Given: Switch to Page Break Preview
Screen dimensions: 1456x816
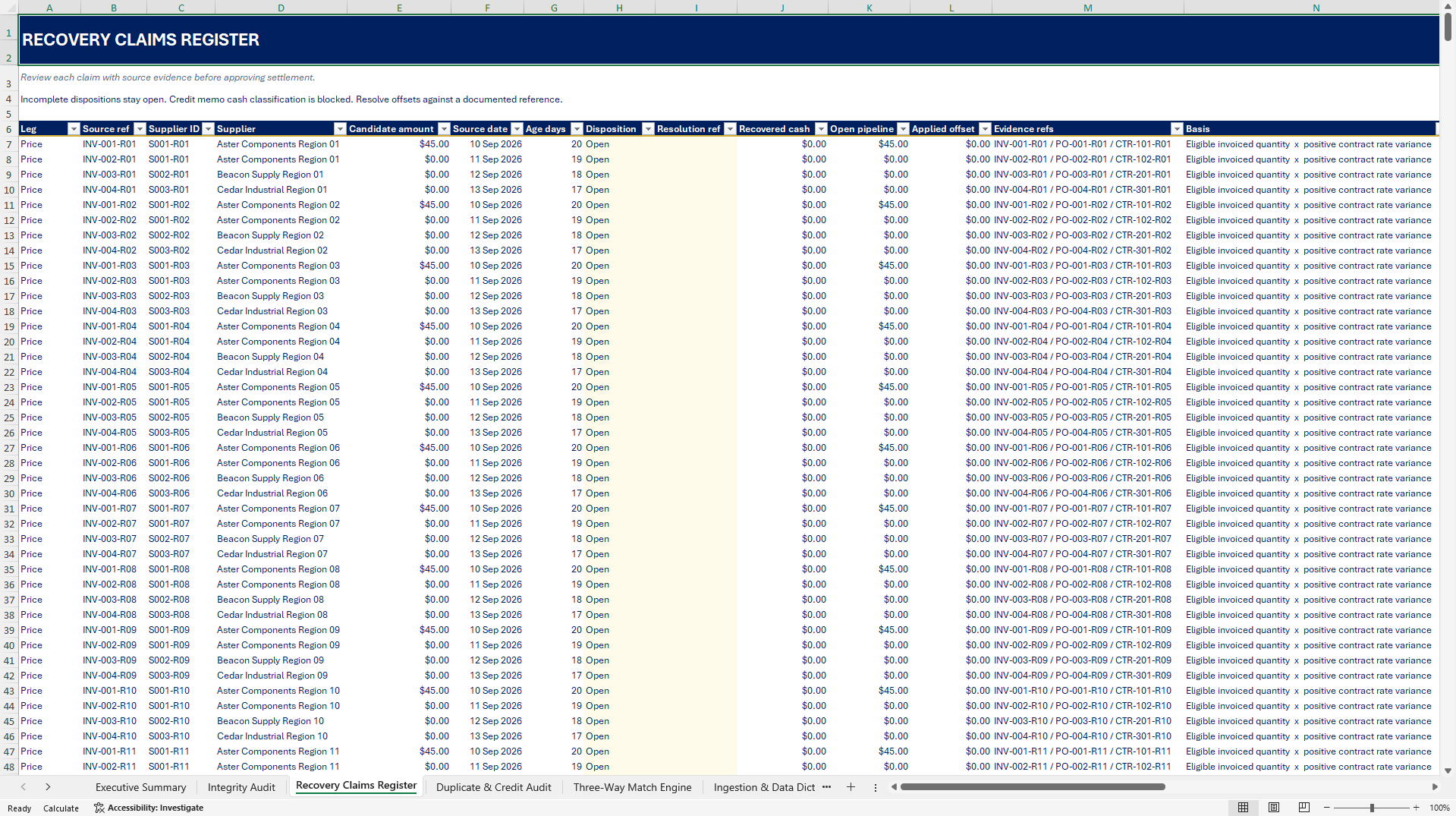Looking at the screenshot, I should tap(1303, 808).
